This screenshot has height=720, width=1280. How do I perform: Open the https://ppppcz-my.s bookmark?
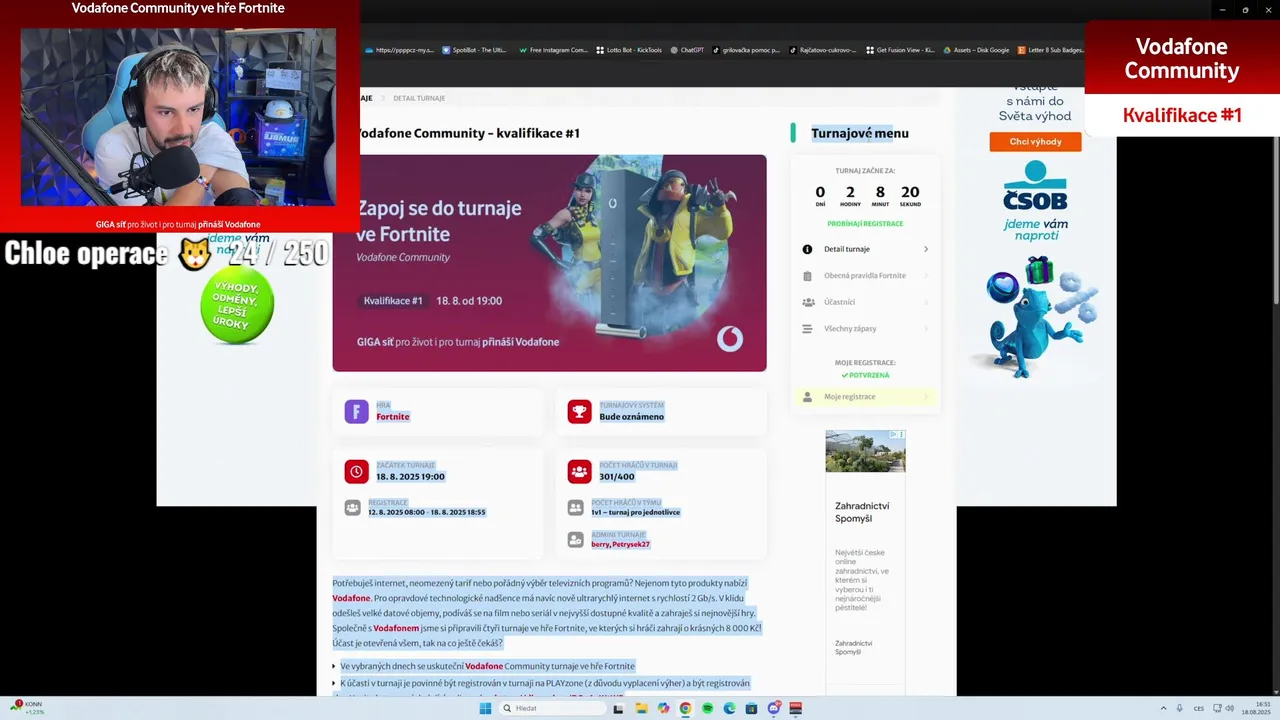pos(400,50)
